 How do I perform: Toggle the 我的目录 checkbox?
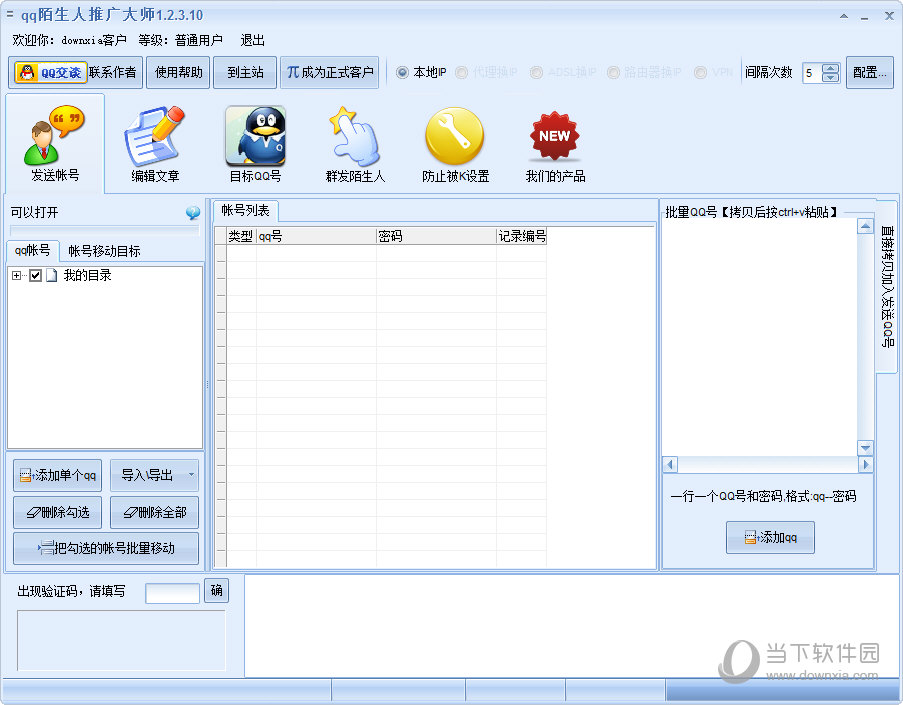35,275
